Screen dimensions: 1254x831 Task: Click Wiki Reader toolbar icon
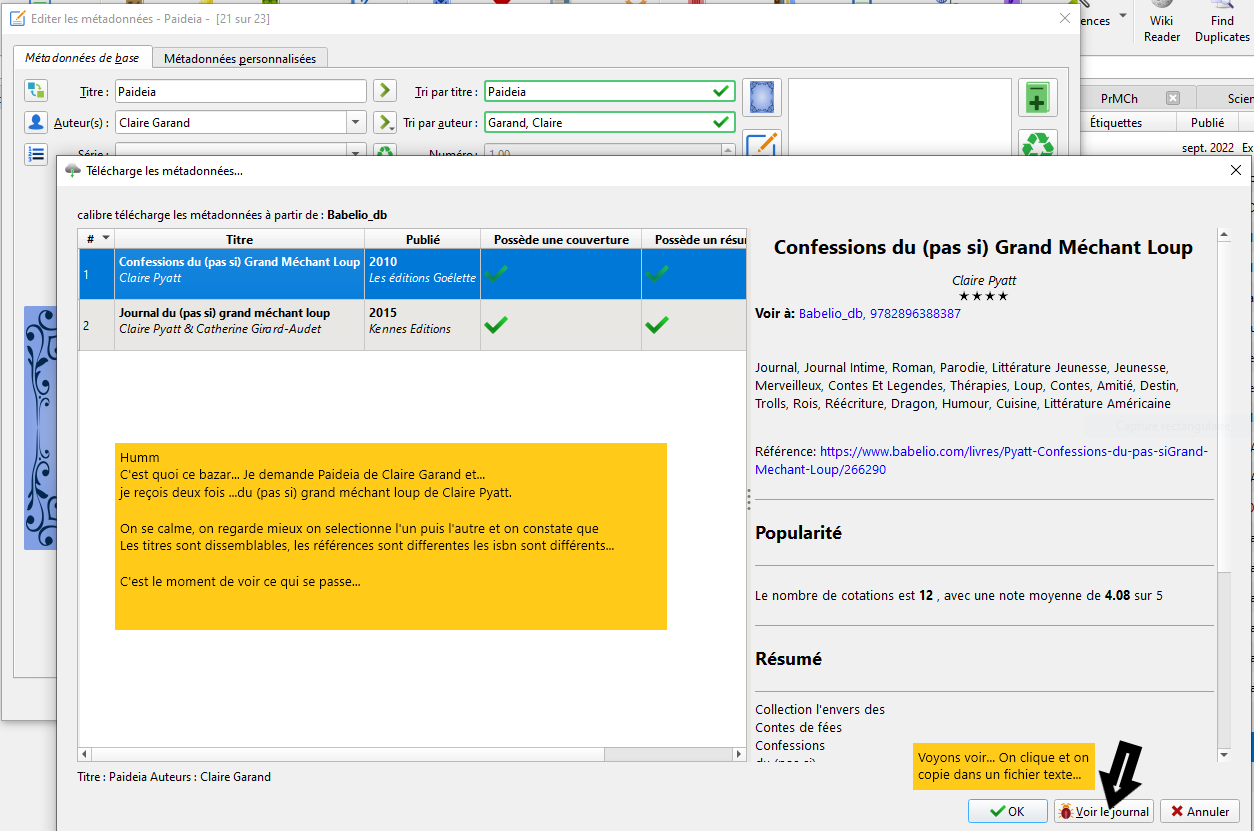[x=1161, y=22]
